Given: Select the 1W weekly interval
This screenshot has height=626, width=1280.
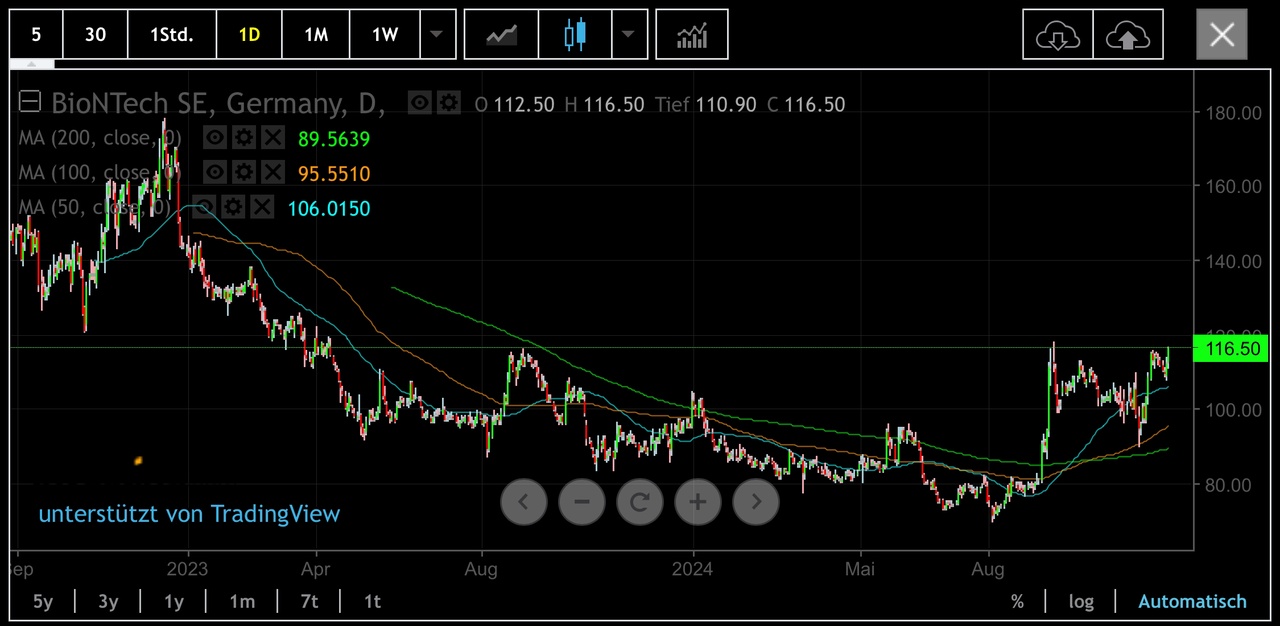Looking at the screenshot, I should (385, 35).
